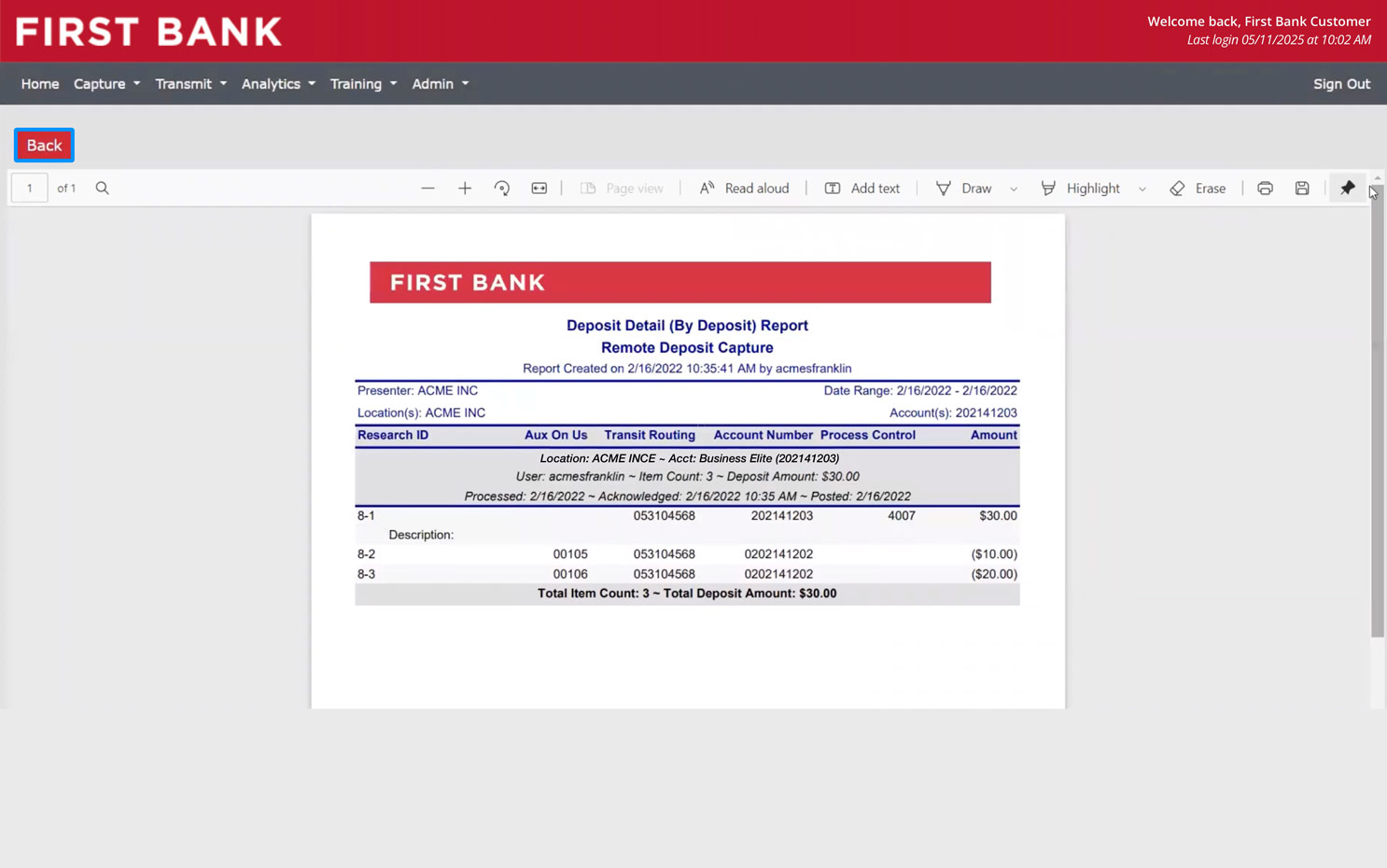1387x868 pixels.
Task: Click the 'Amount' column header
Action: point(993,435)
